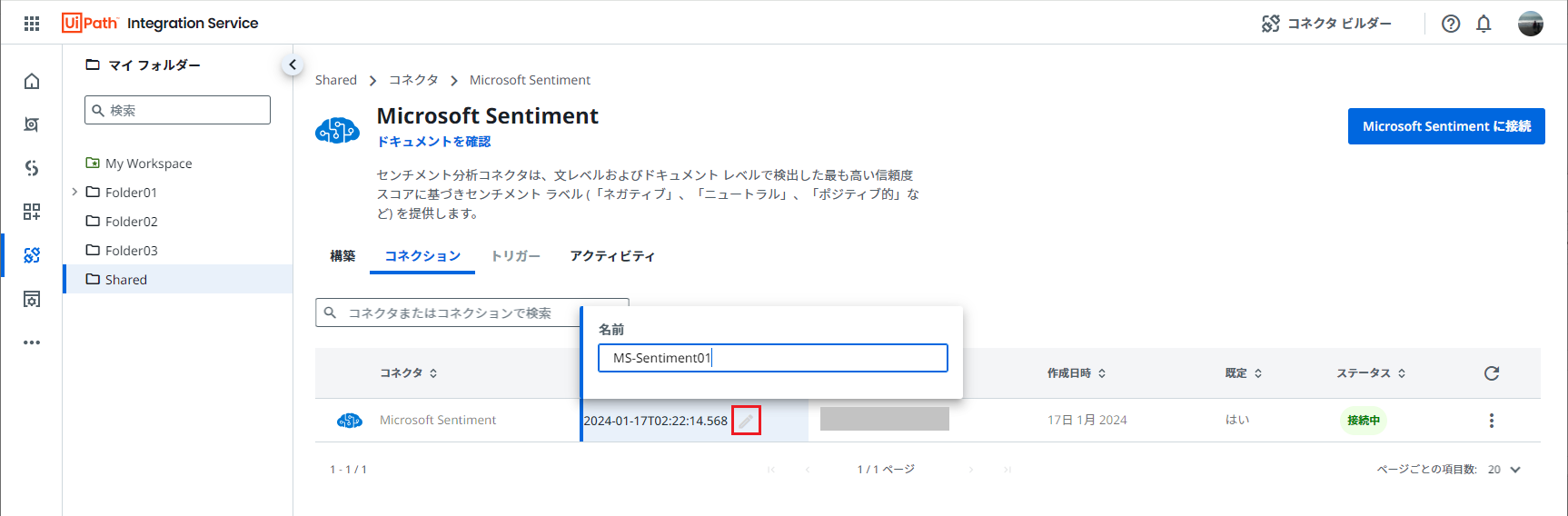Switch to the コネクション tab
1568x516 pixels.
(422, 256)
